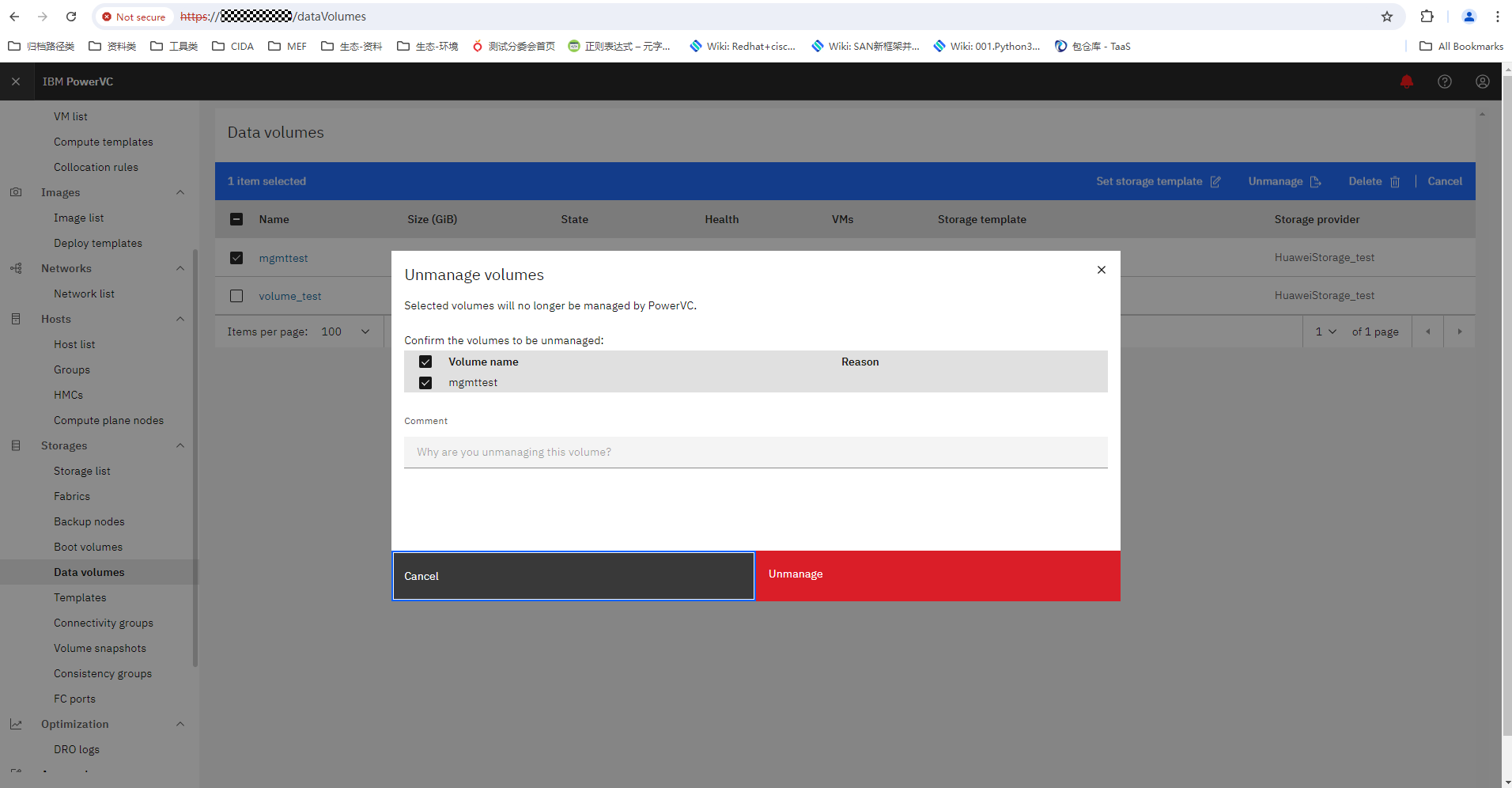Click the Storages icon in sidebar

[16, 445]
